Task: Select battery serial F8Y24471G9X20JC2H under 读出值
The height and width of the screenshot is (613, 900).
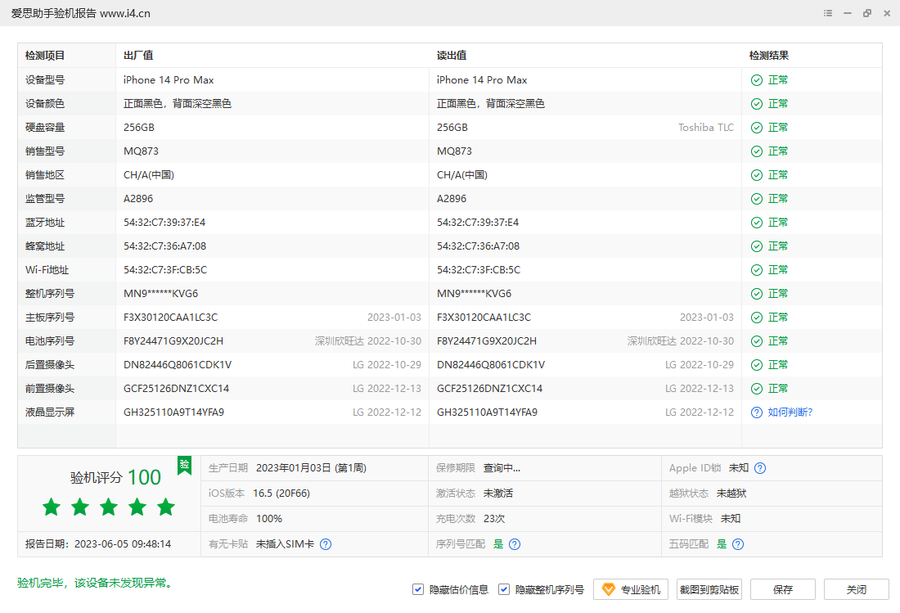Action: [x=487, y=341]
